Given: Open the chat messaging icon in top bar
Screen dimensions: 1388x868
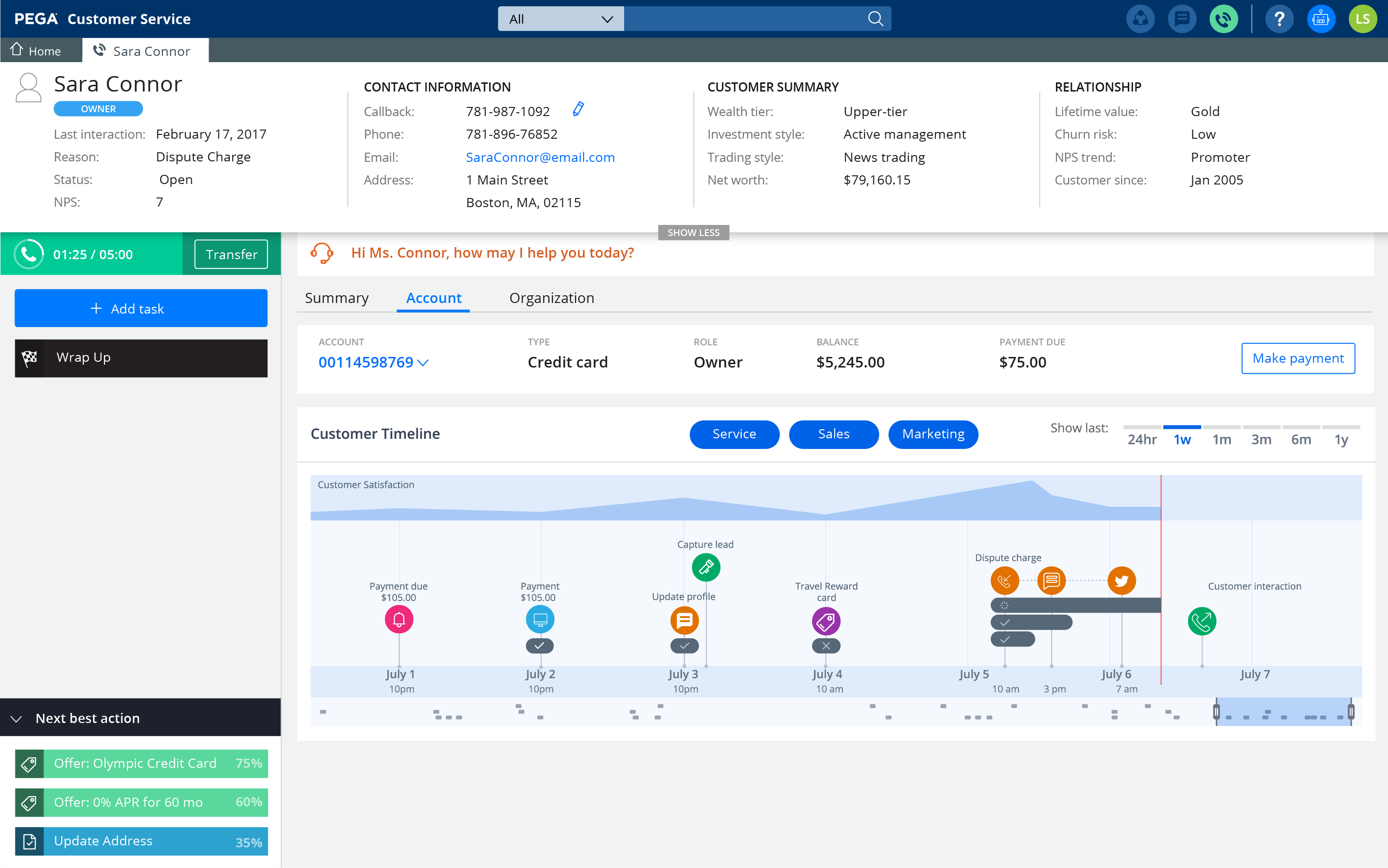Looking at the screenshot, I should point(1182,18).
